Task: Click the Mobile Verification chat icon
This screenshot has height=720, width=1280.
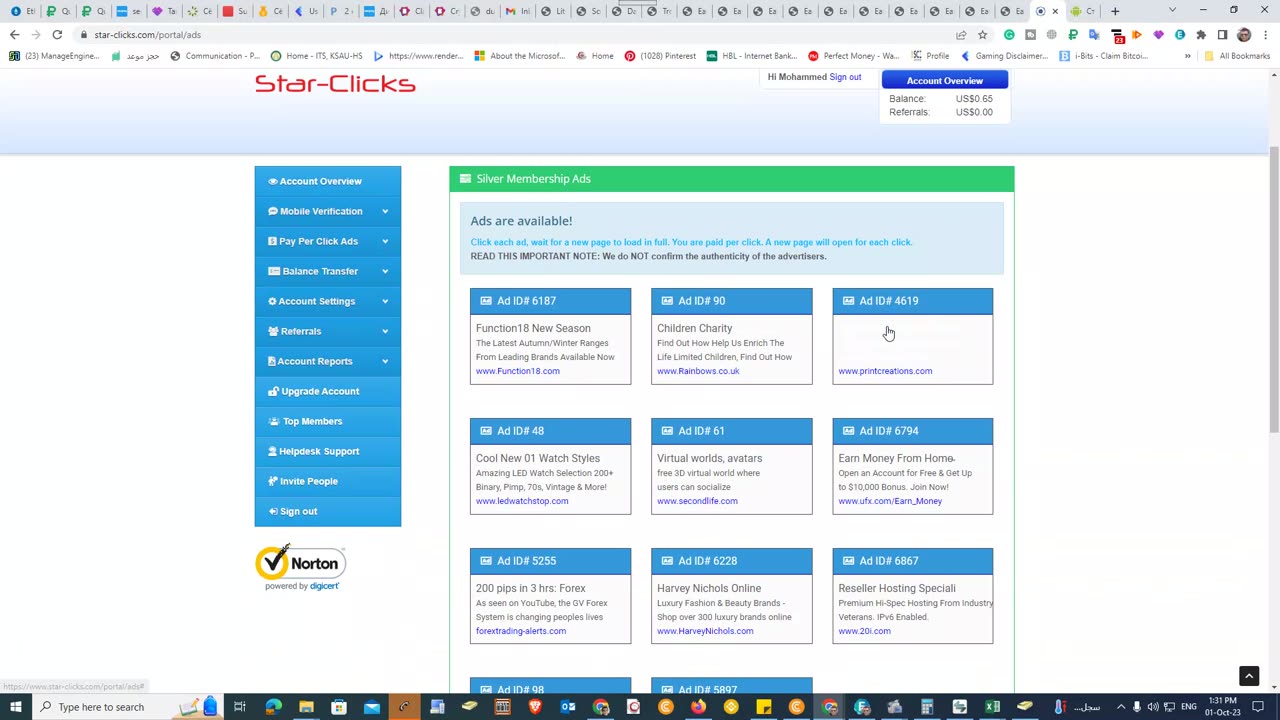Action: click(273, 211)
